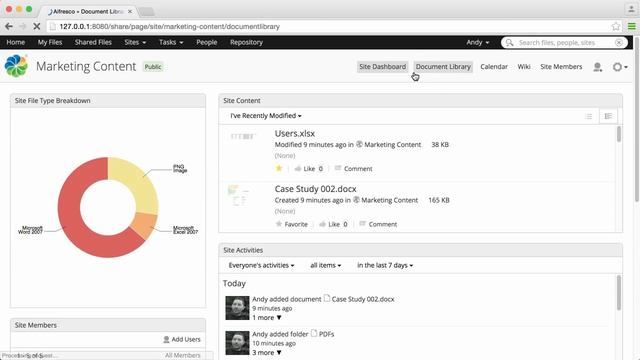640x360 pixels.
Task: Open Everyone's activities dropdown
Action: pos(261,265)
